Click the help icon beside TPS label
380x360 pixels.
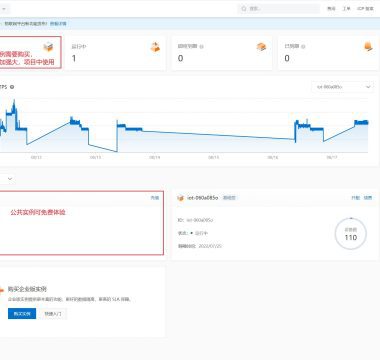(12, 87)
